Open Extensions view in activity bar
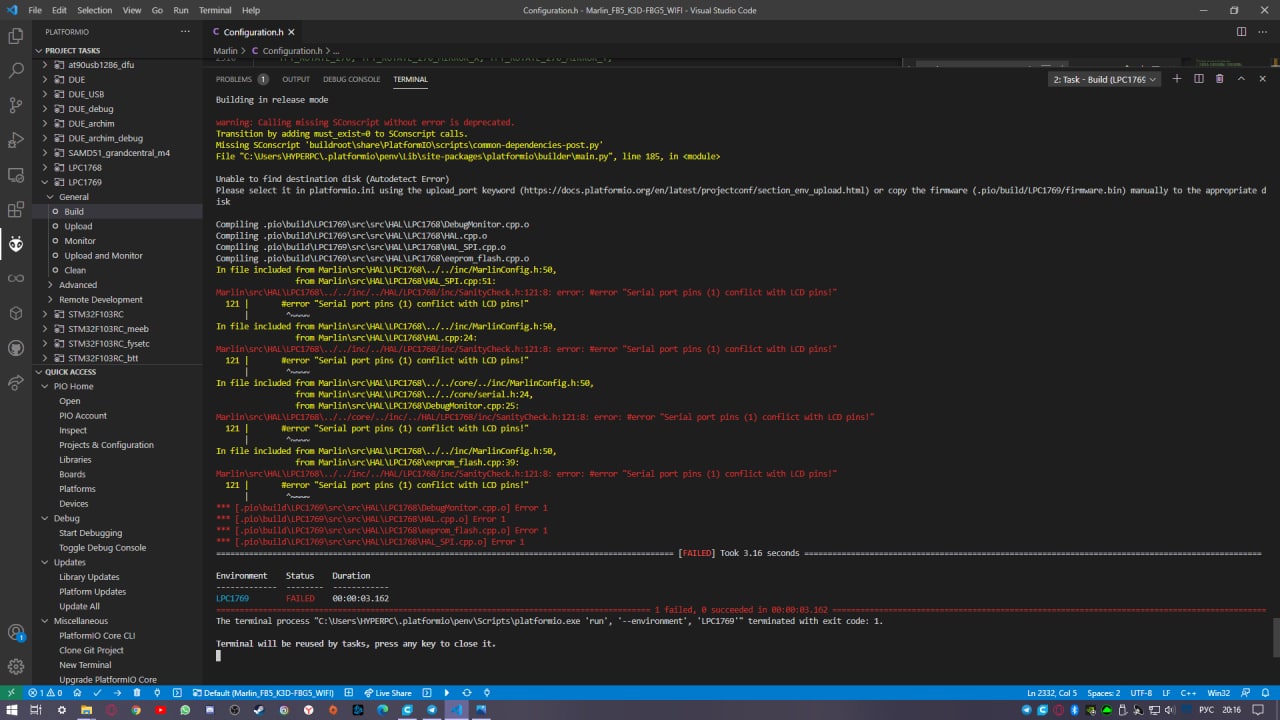The height and width of the screenshot is (720, 1280). pos(16,210)
